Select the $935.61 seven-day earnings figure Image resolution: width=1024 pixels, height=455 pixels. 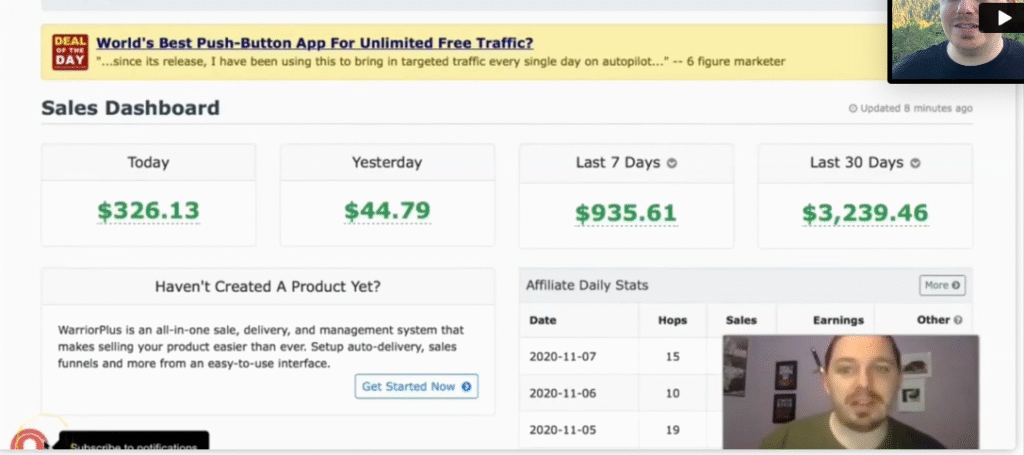[x=626, y=212]
